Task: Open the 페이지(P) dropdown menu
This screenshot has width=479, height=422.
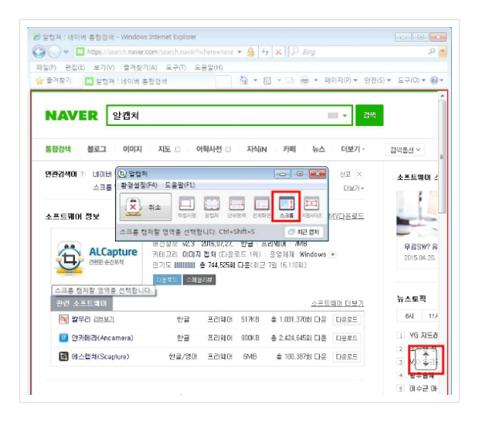Action: [341, 80]
